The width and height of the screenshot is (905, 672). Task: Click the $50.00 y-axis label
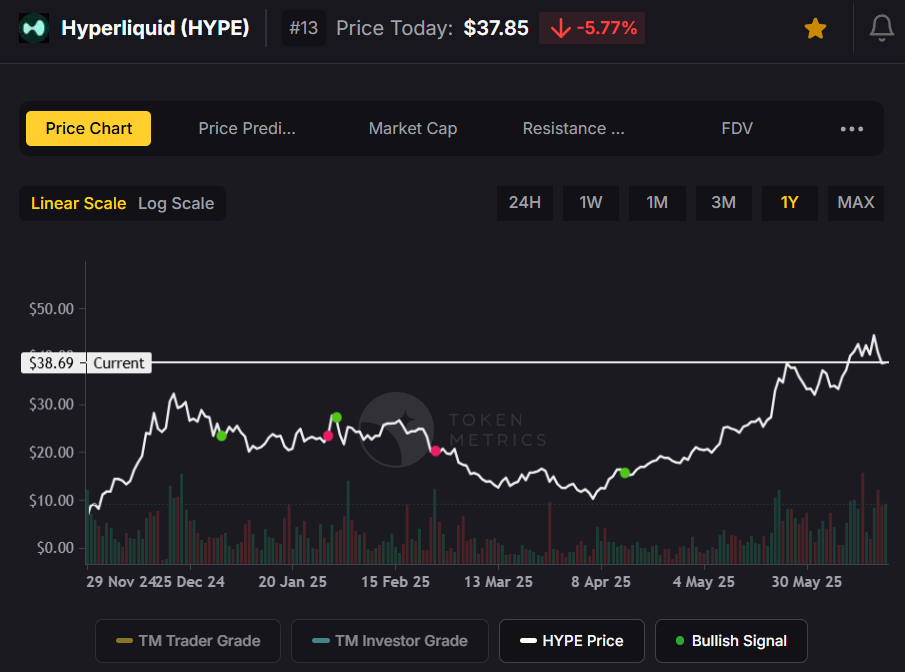click(51, 309)
